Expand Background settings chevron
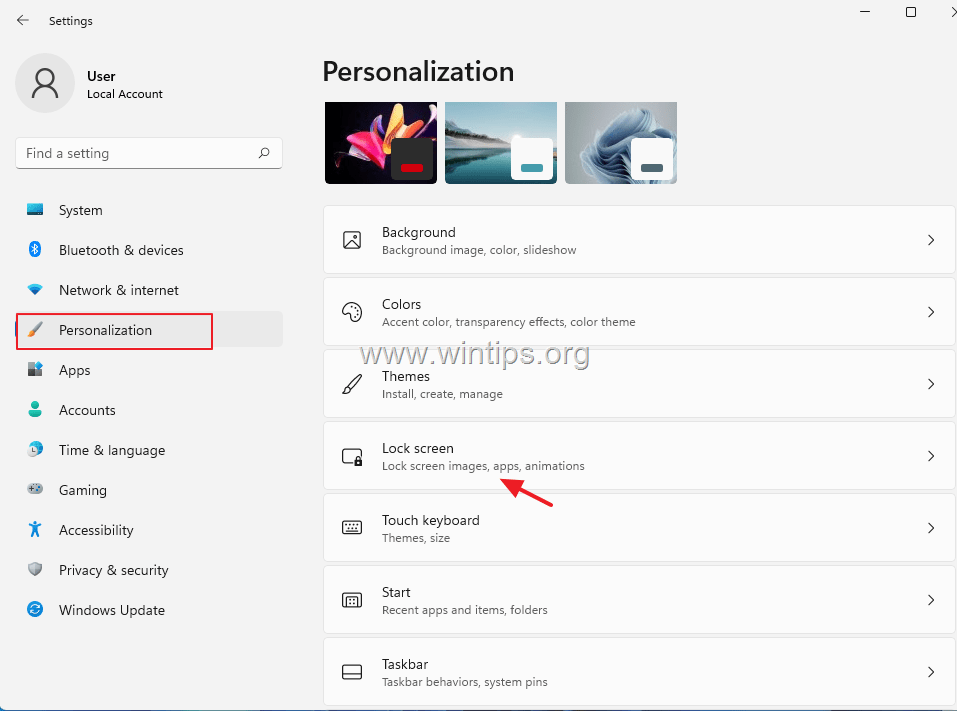 (931, 240)
